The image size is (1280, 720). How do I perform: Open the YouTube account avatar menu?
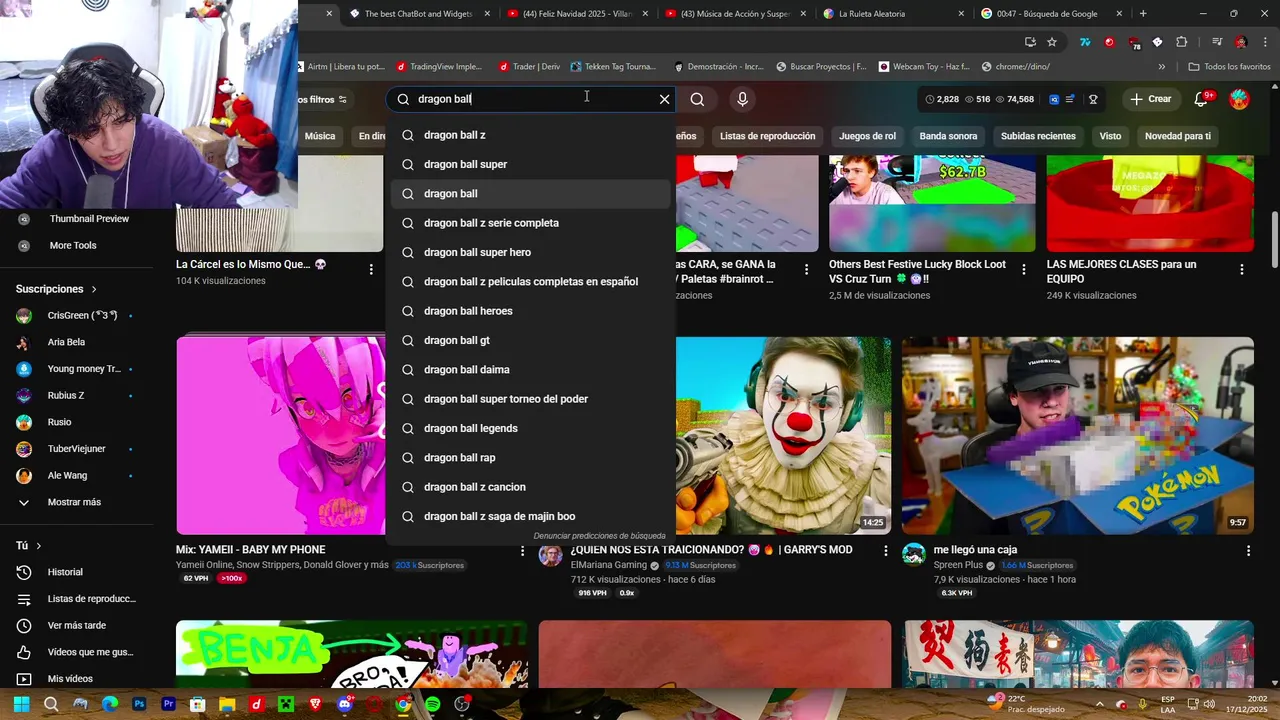(x=1239, y=99)
